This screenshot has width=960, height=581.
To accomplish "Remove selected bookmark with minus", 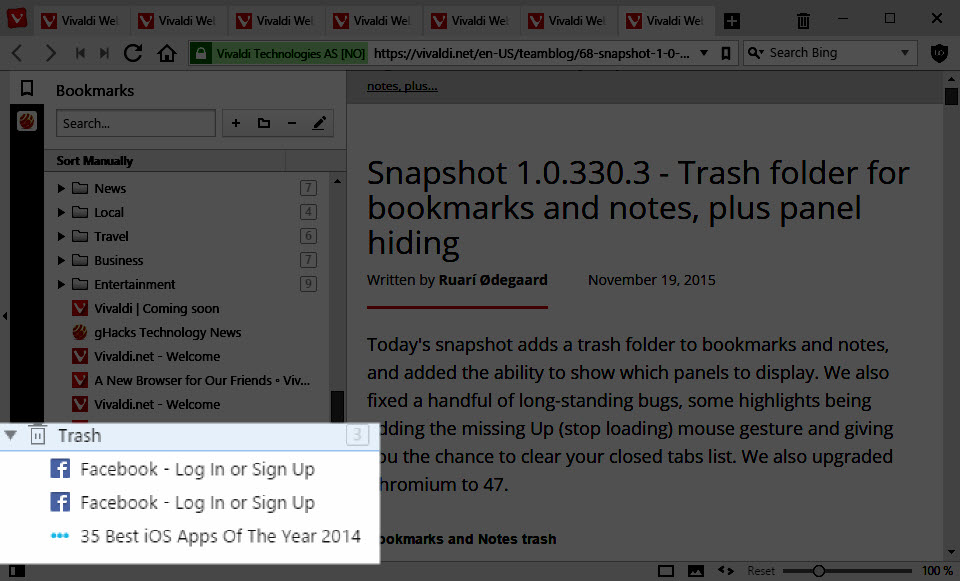I will 292,123.
